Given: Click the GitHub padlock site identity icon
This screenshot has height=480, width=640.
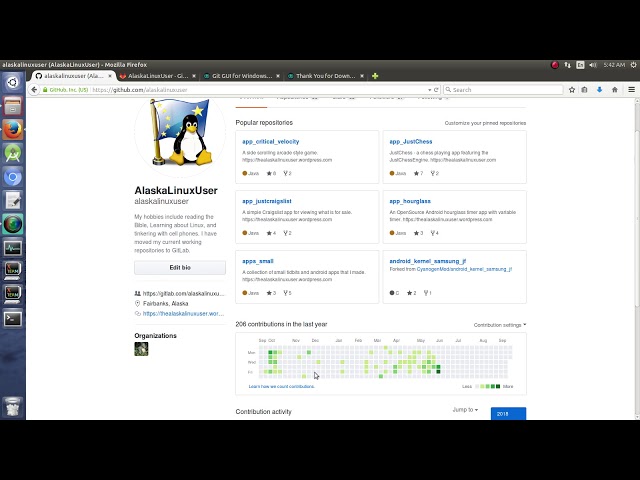Looking at the screenshot, I should coord(45,90).
